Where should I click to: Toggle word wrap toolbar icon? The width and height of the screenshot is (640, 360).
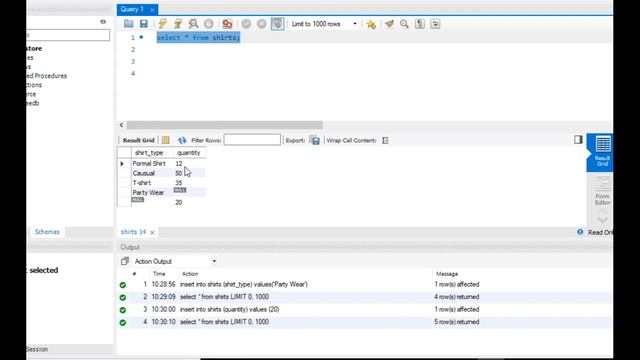(x=435, y=24)
